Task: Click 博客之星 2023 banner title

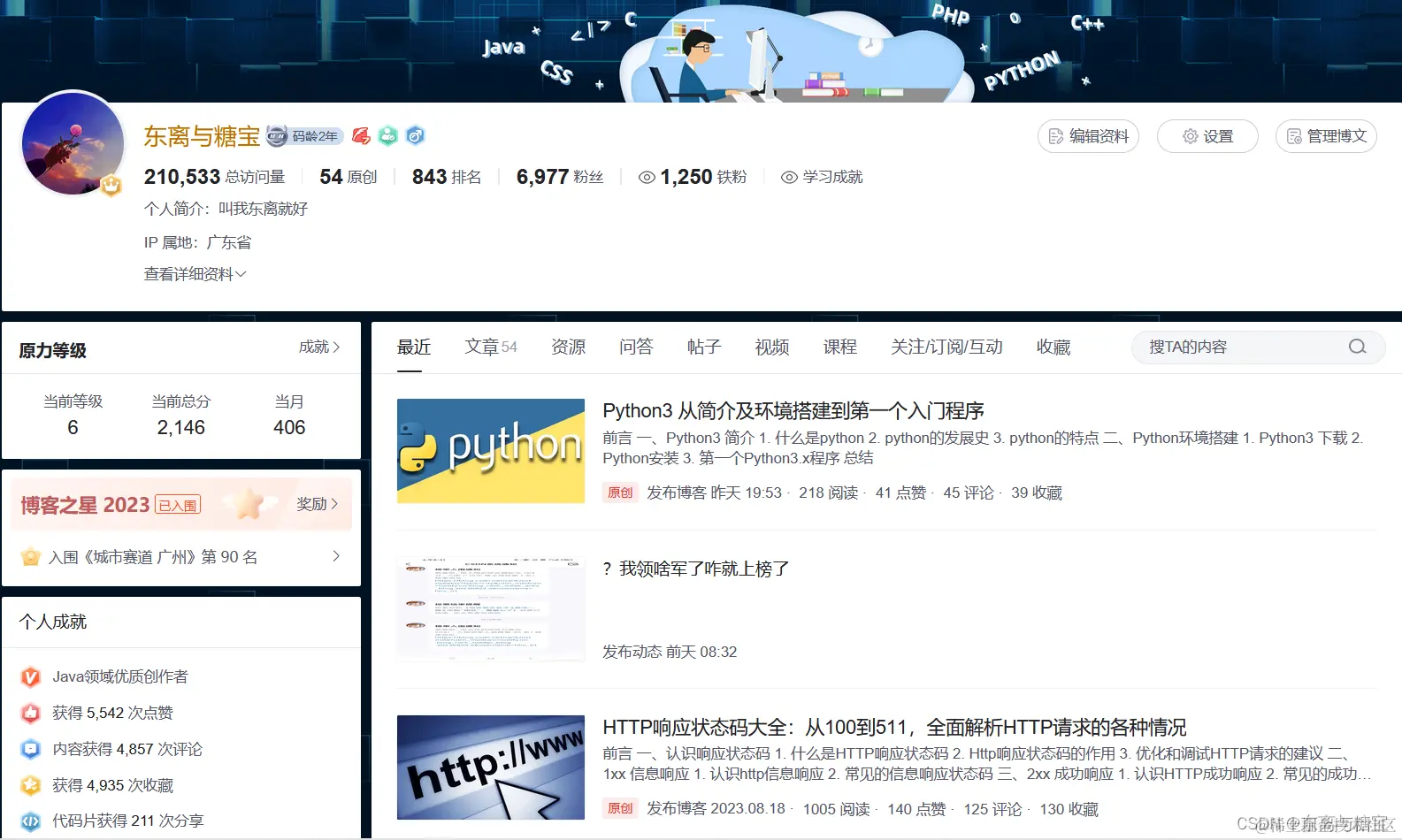Action: coord(85,505)
